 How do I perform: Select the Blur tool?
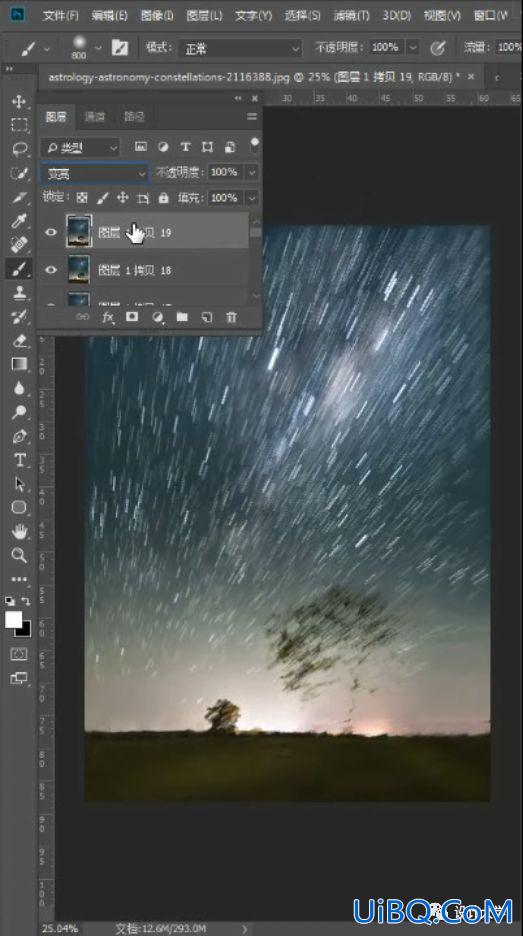(19, 388)
